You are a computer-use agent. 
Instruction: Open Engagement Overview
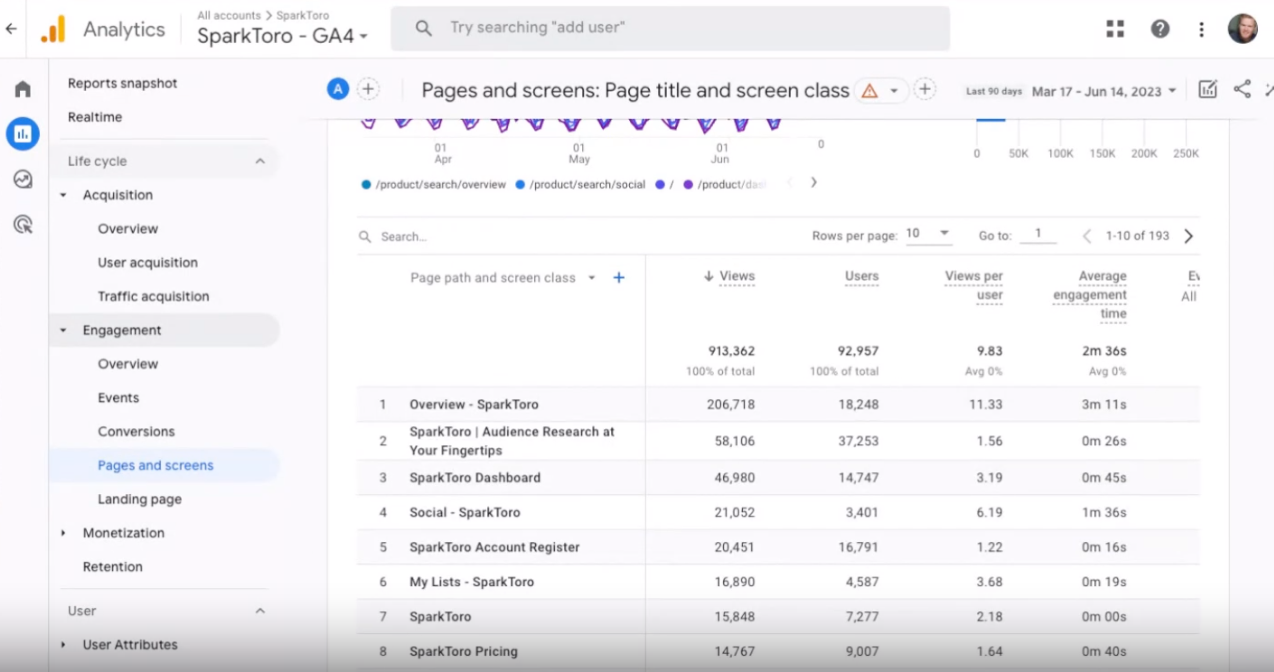pyautogui.click(x=128, y=364)
